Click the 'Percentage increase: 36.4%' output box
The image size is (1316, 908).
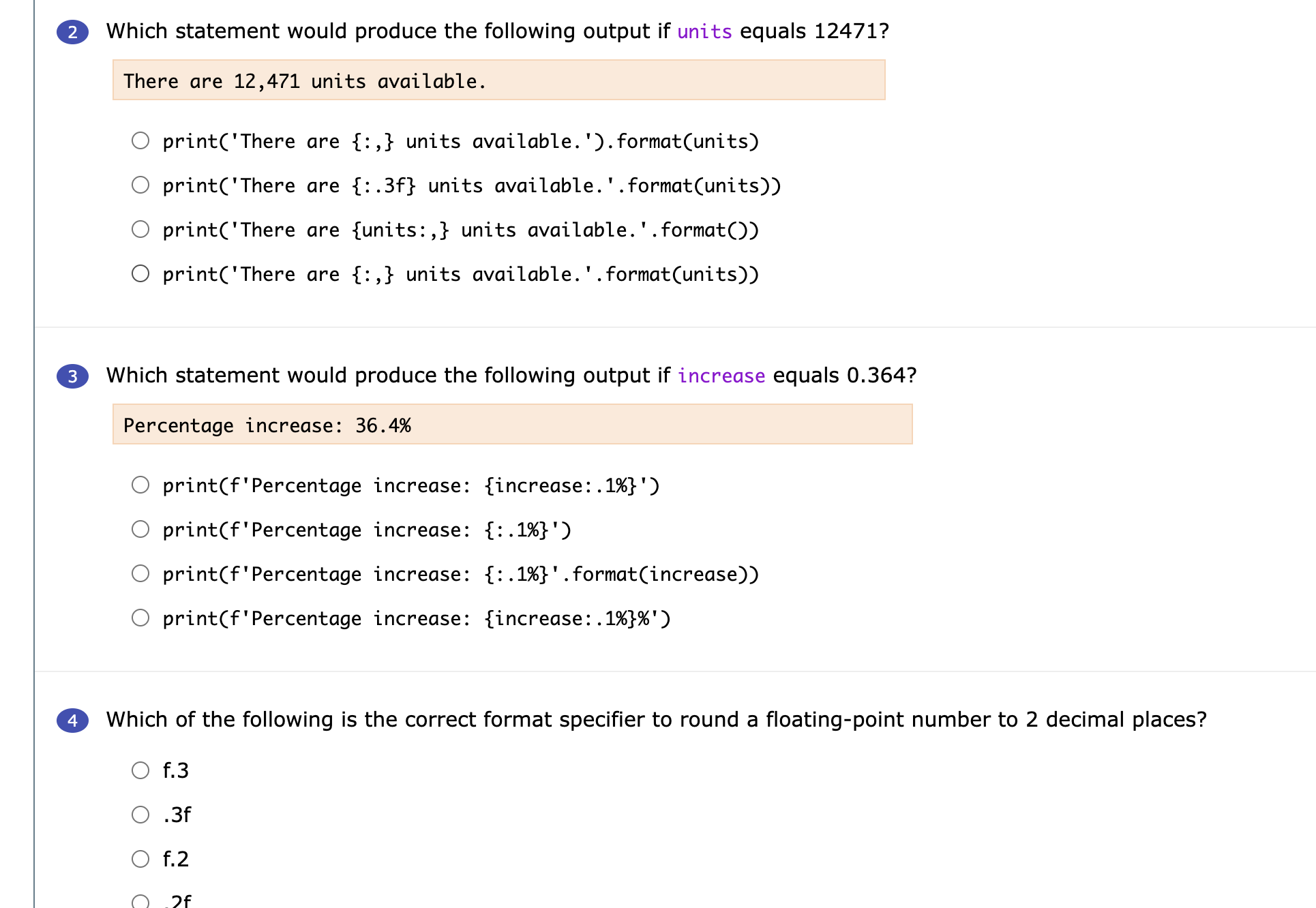(512, 425)
